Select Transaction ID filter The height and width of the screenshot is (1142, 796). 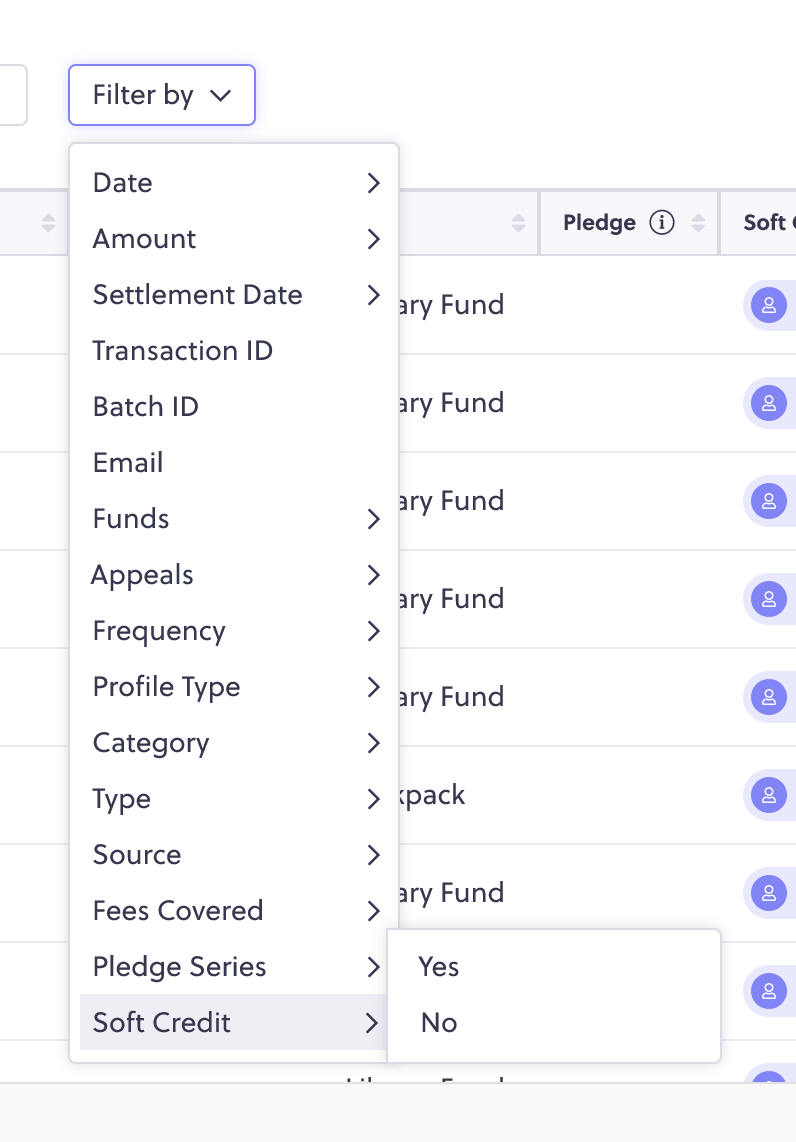tap(233, 351)
